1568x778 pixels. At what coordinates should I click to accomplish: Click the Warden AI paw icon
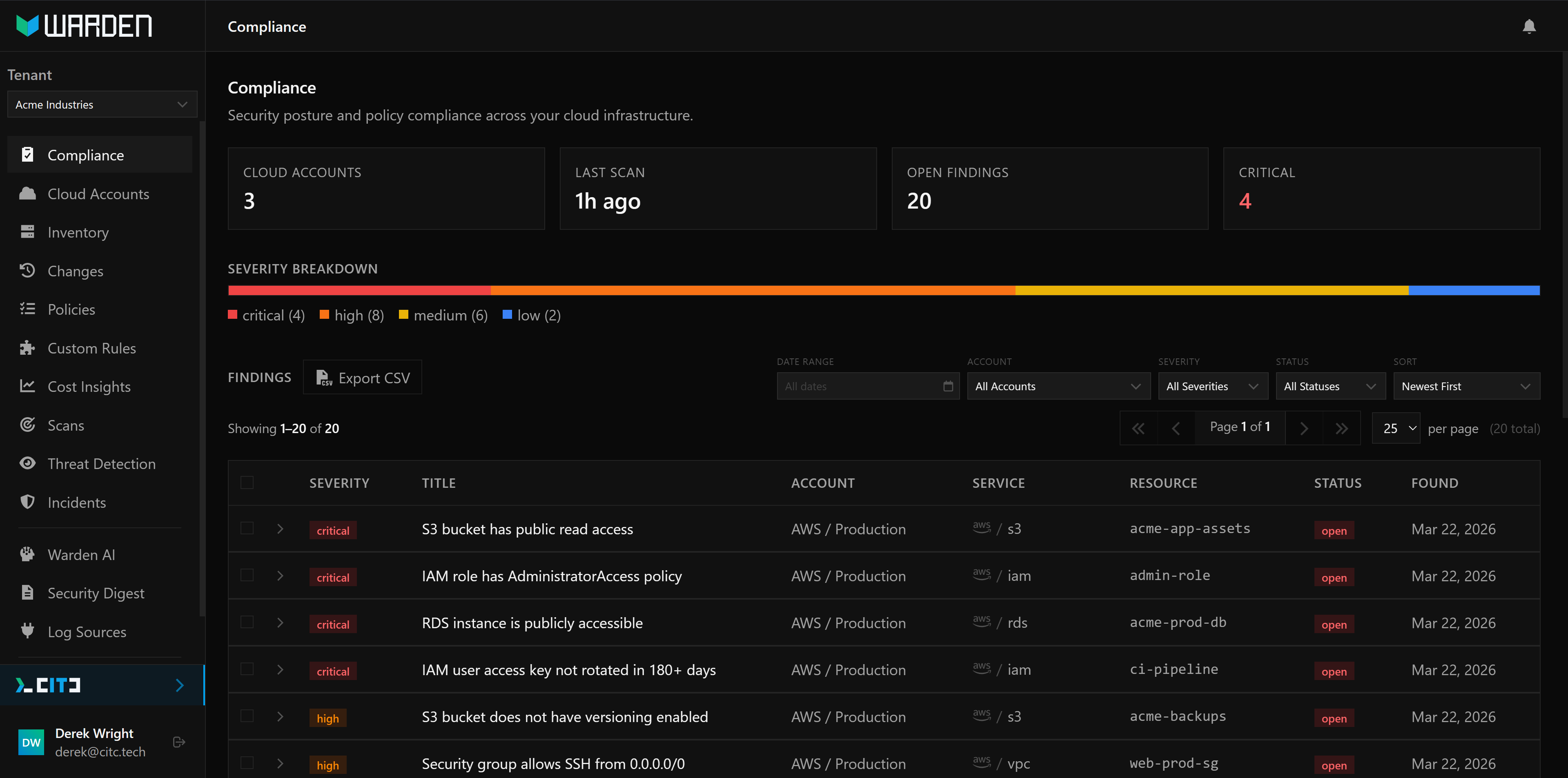pos(28,554)
